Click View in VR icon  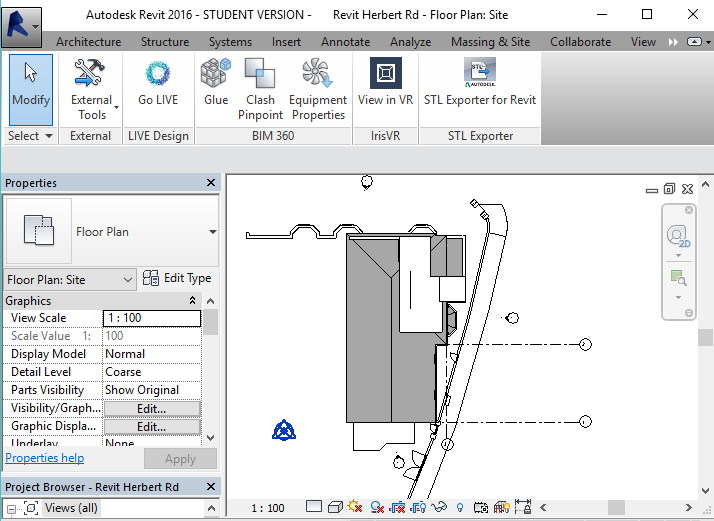pyautogui.click(x=385, y=87)
